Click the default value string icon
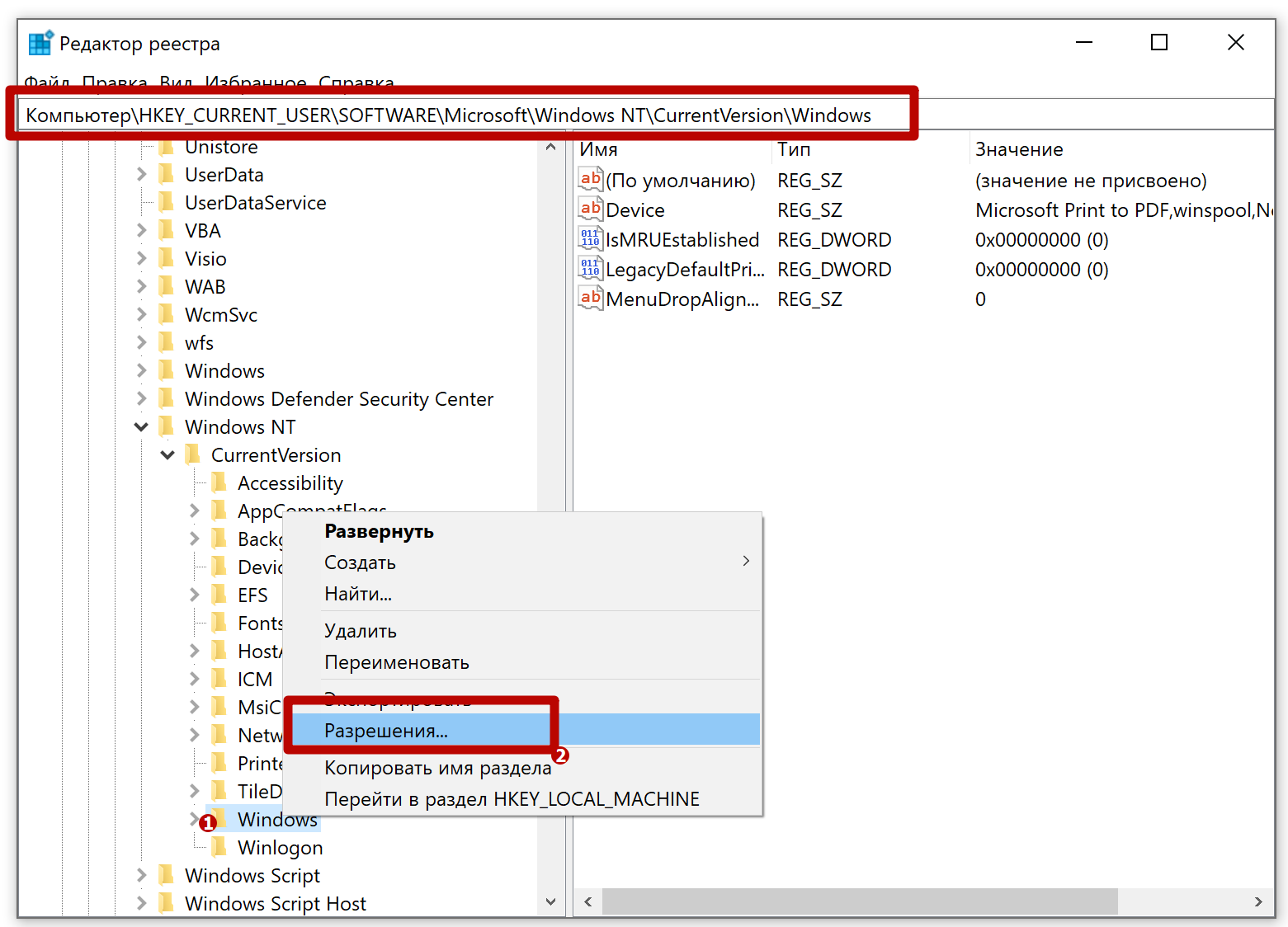This screenshot has width=1288, height=927. [590, 180]
